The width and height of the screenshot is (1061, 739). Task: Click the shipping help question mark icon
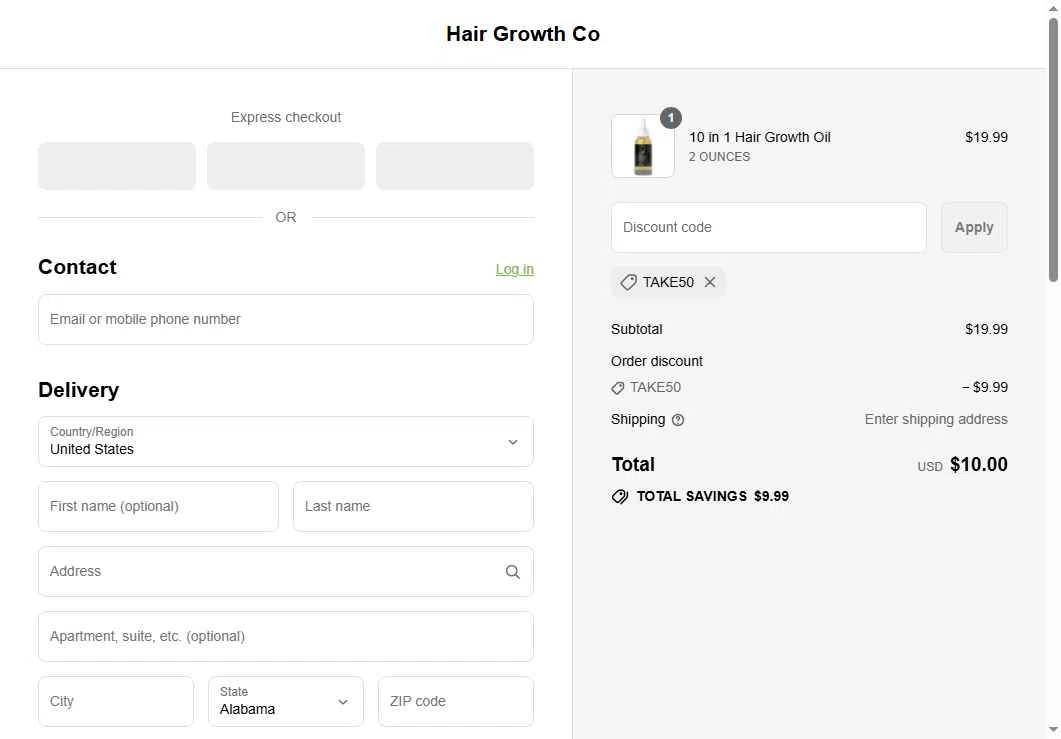point(677,420)
